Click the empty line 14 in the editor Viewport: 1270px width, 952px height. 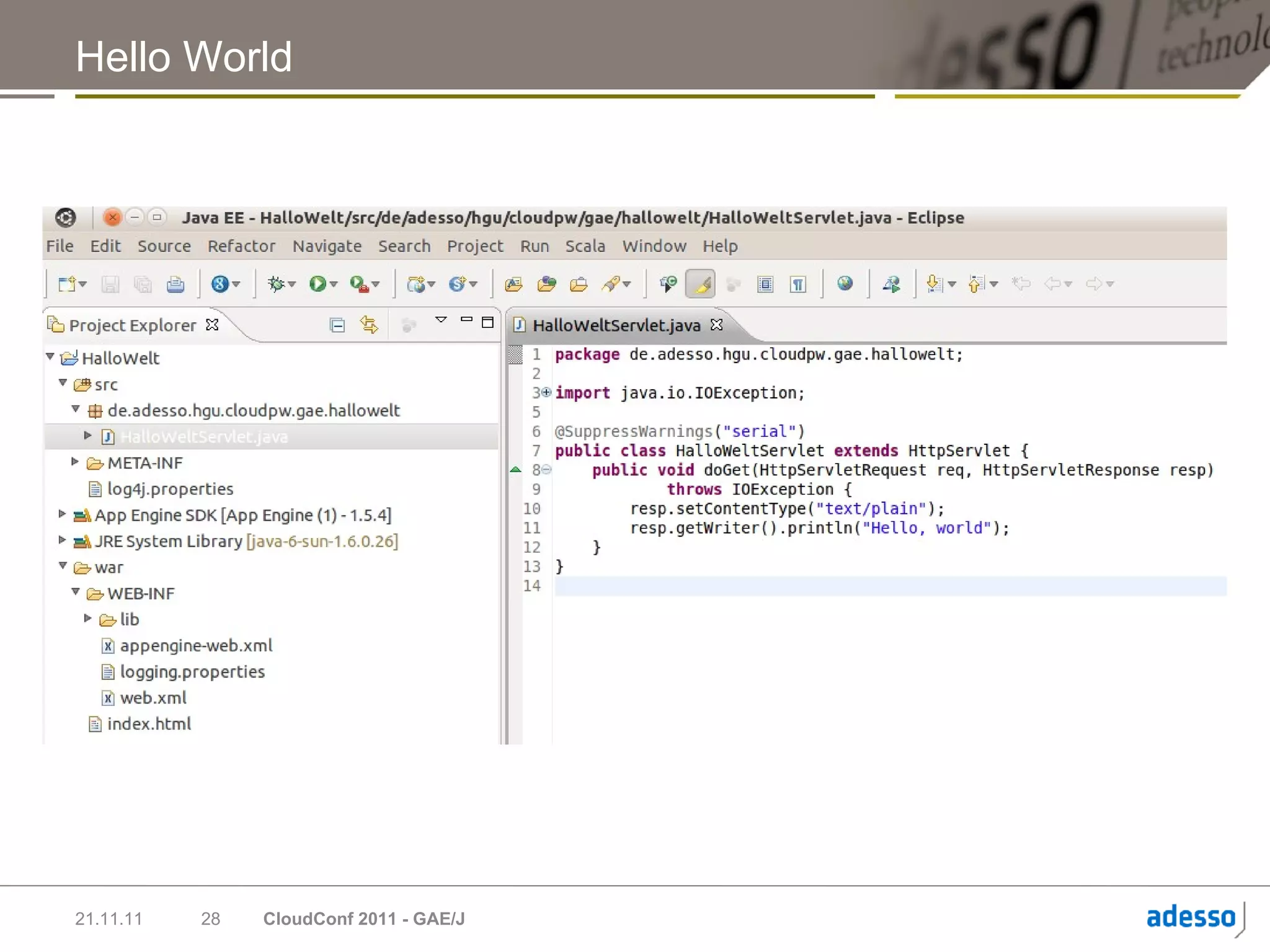pos(868,586)
